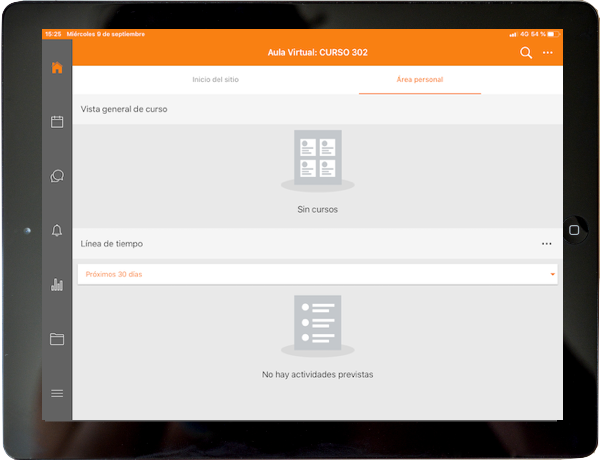Select the Área personal tab
Viewport: 600px width, 460px height.
420,79
